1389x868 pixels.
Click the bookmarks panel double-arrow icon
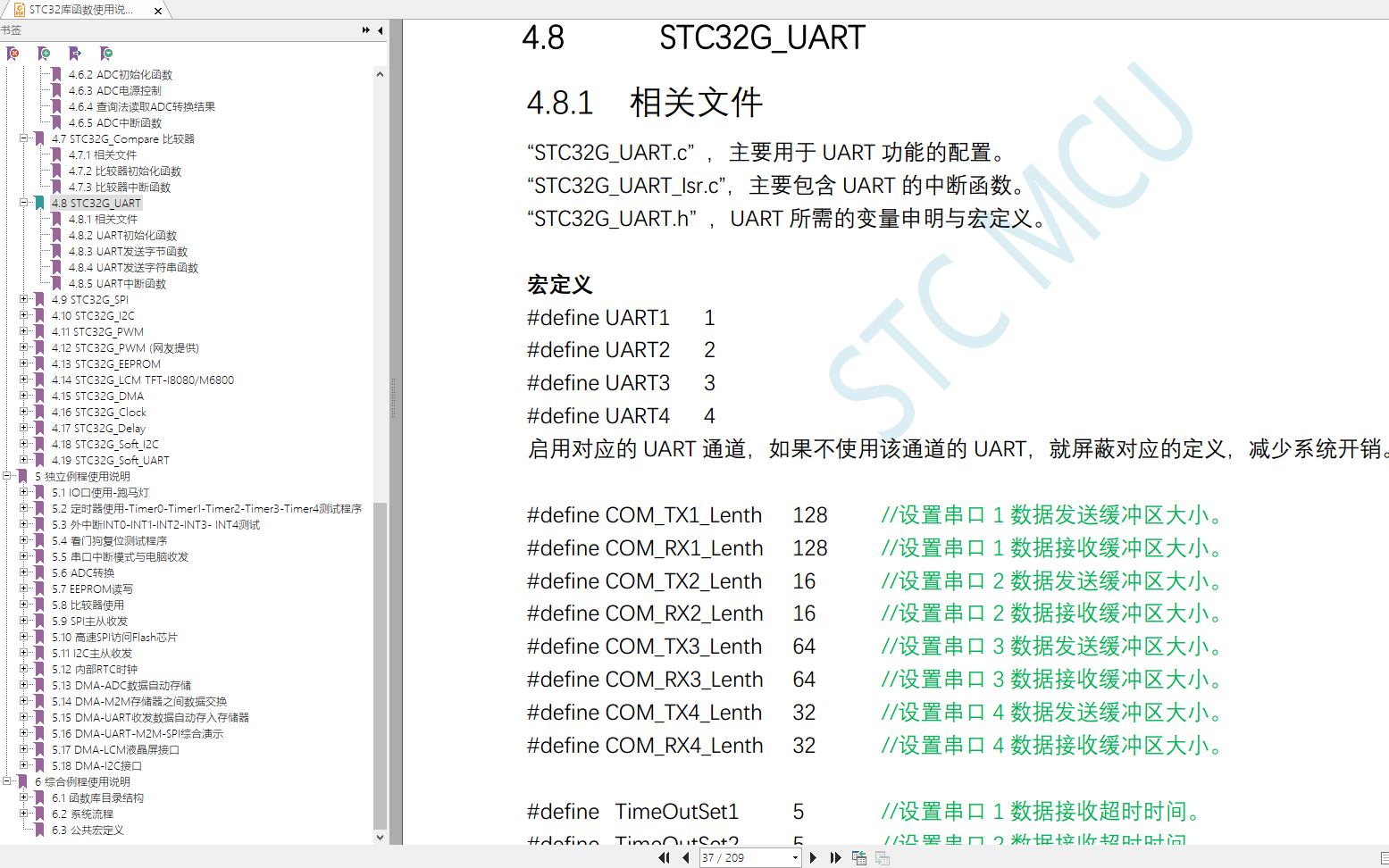[366, 30]
